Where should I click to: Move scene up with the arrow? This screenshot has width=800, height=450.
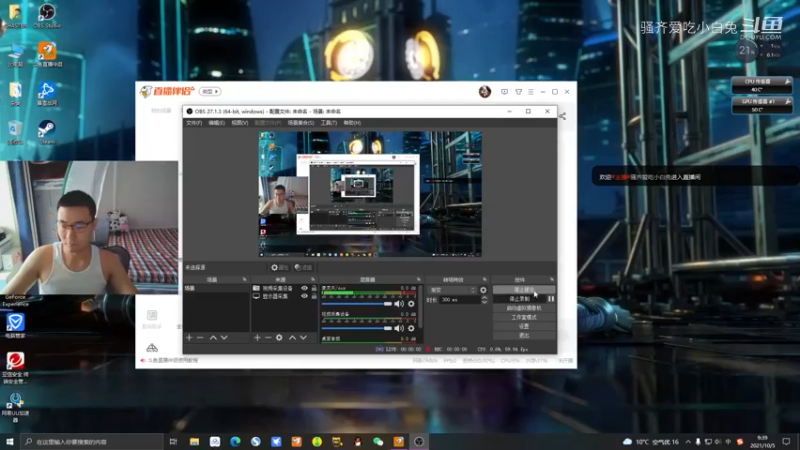213,338
